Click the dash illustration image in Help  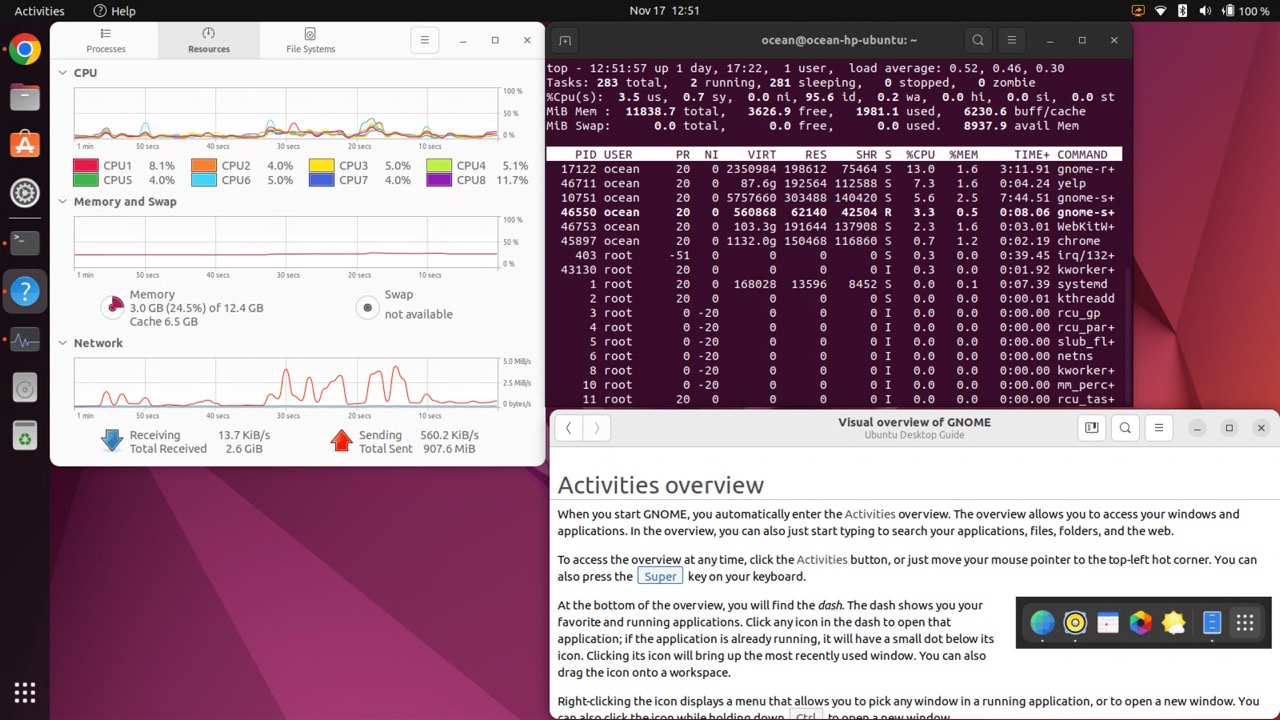(x=1143, y=623)
